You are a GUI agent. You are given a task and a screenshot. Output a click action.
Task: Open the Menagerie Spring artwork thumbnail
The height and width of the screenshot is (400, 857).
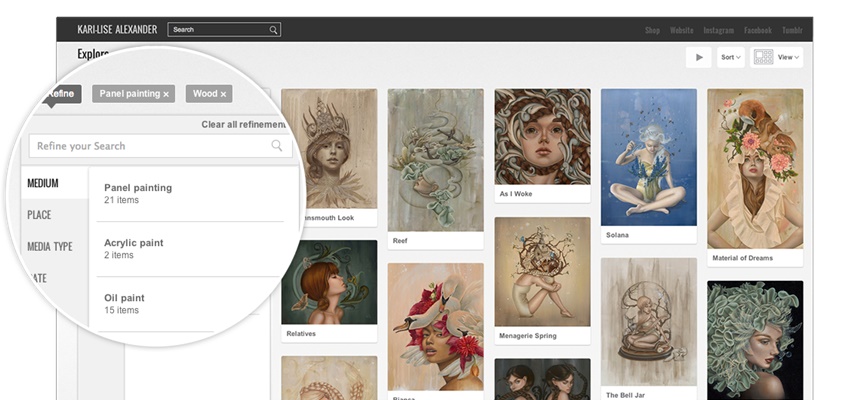[542, 272]
